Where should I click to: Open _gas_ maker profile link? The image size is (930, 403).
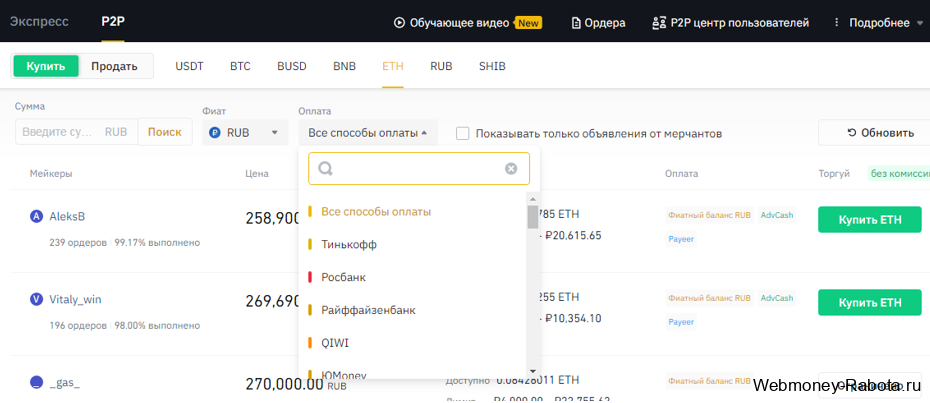[65, 383]
